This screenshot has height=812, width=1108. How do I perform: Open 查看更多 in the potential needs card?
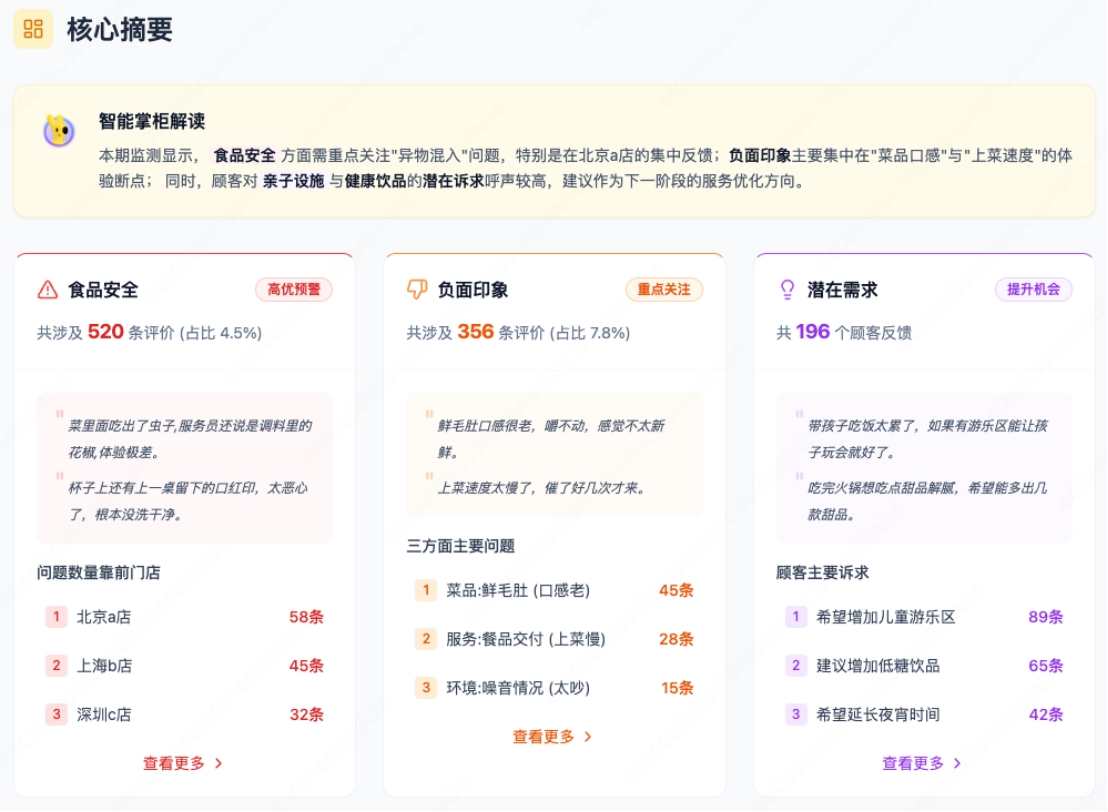pyautogui.click(x=913, y=763)
